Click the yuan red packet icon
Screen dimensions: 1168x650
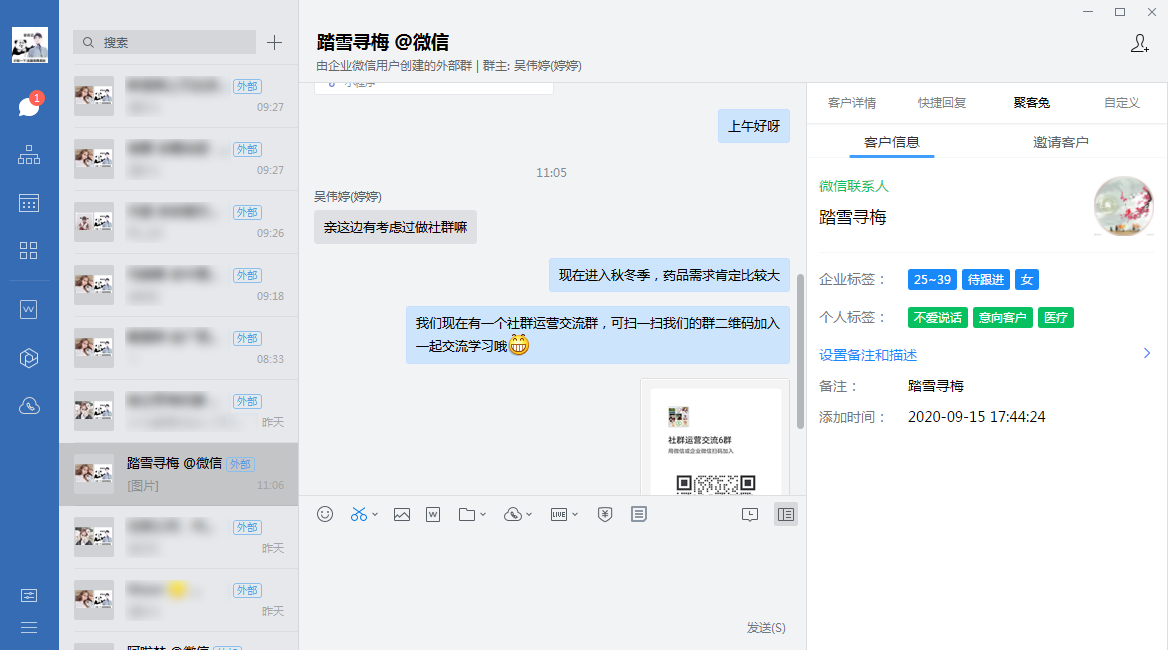605,514
